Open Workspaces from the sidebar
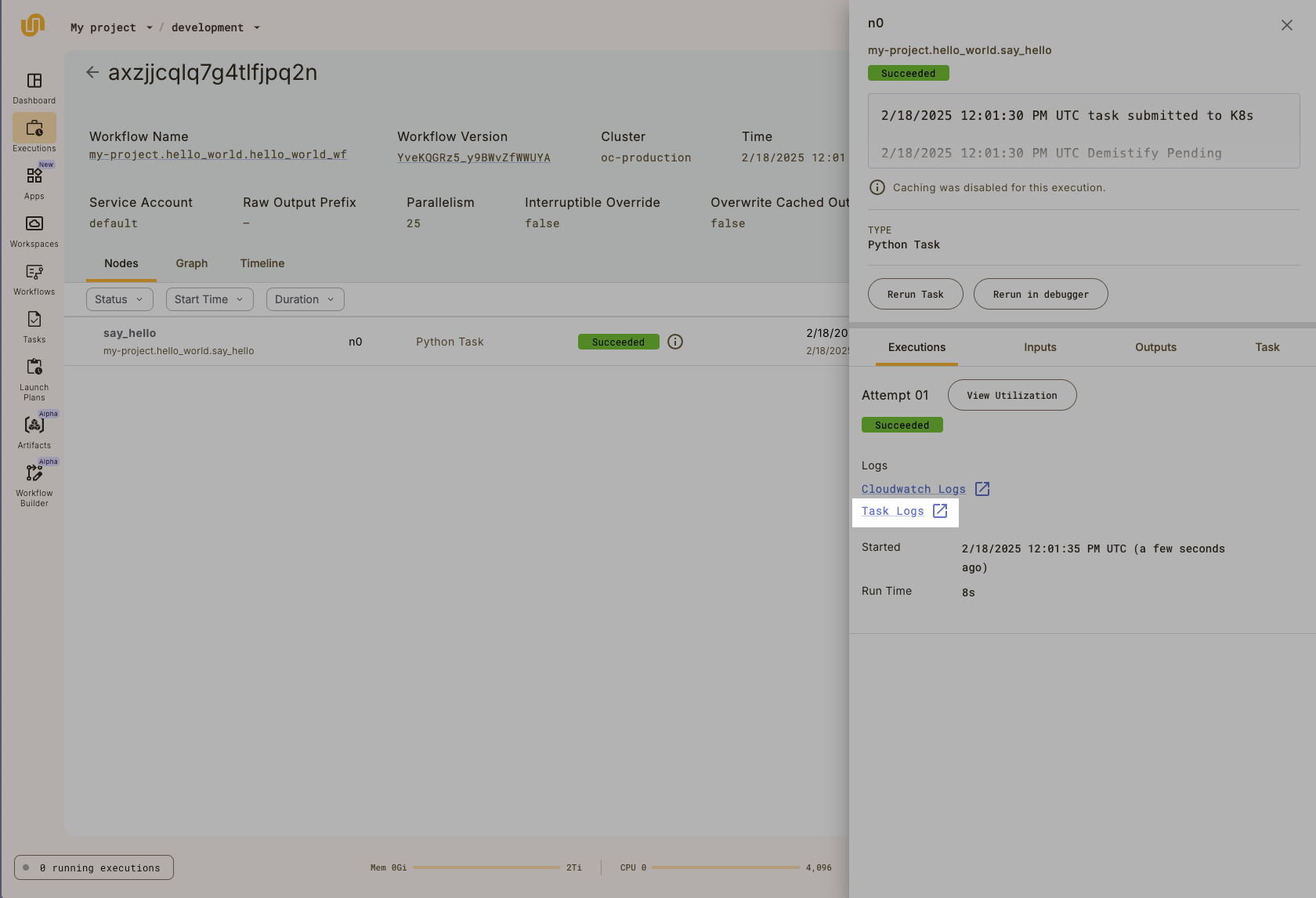1316x898 pixels. coord(34,230)
